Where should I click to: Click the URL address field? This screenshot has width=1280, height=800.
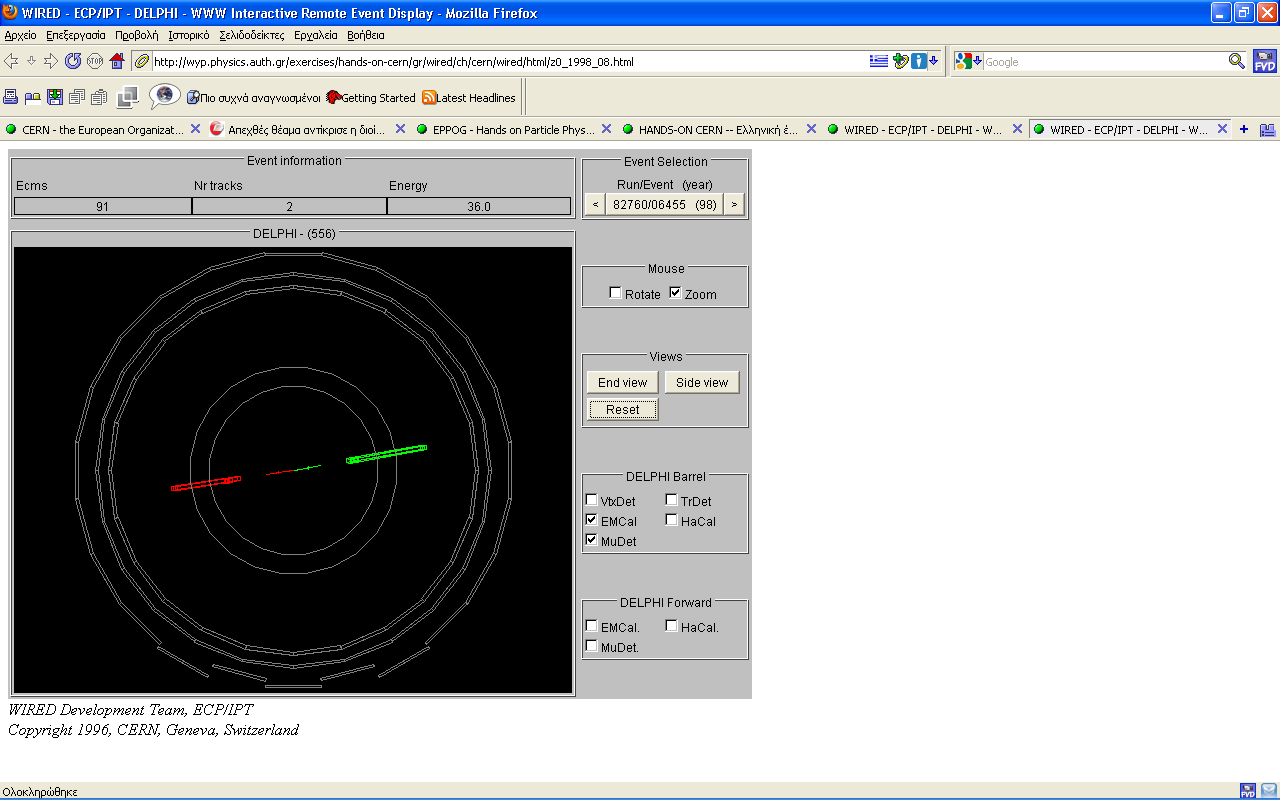[510, 62]
